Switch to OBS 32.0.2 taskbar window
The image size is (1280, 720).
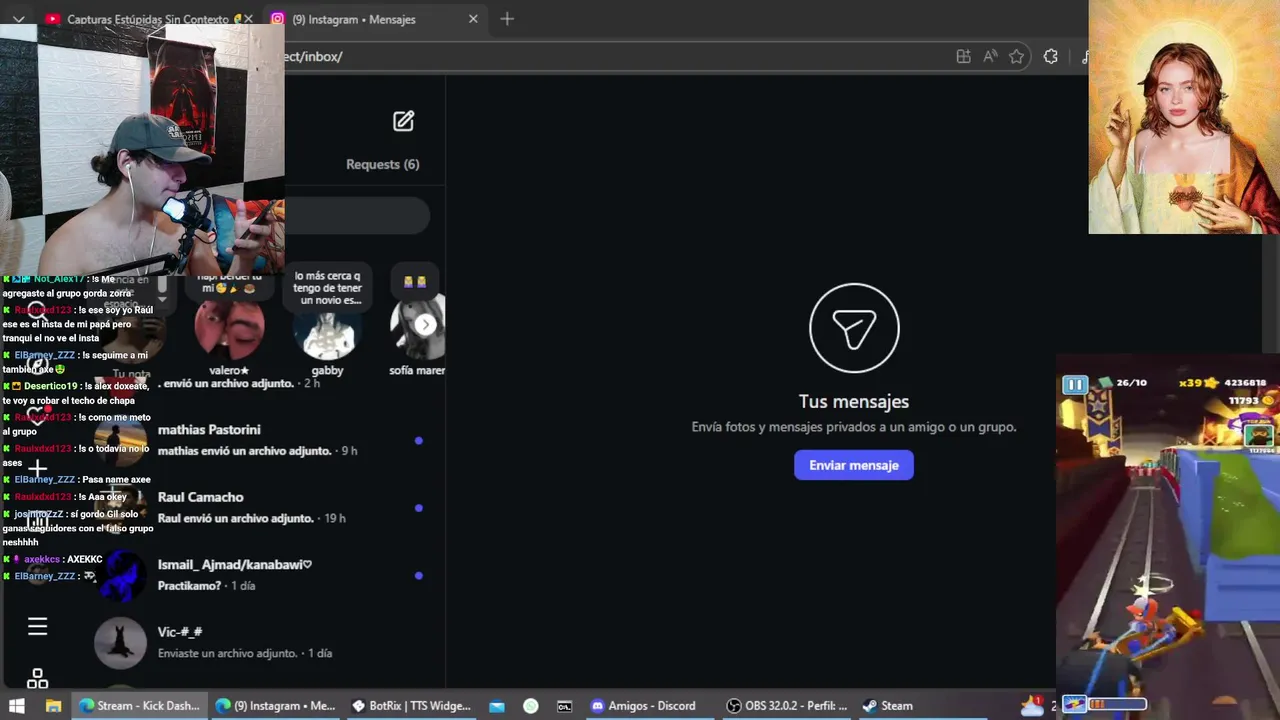click(787, 706)
